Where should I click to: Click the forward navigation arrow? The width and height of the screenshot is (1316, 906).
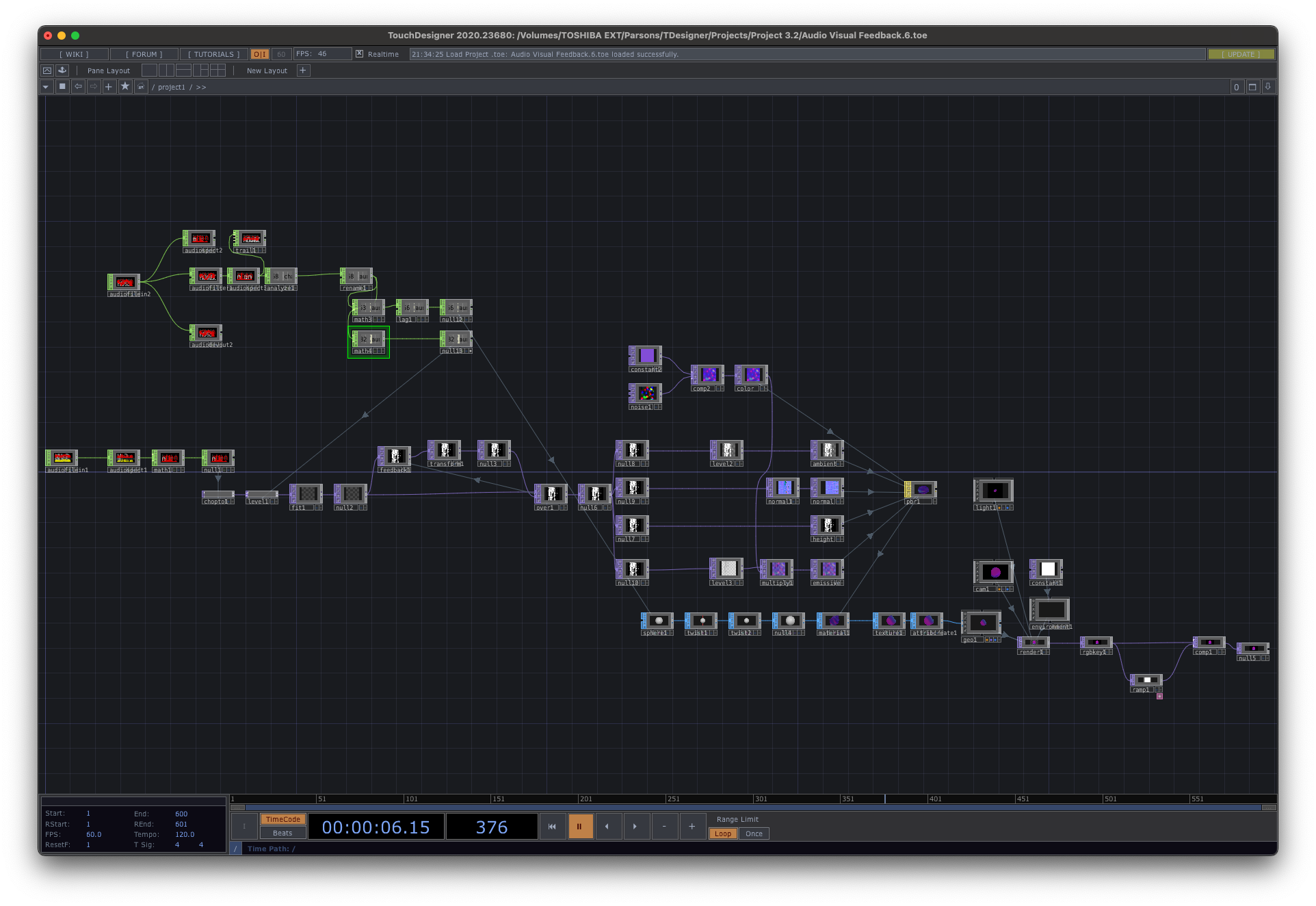point(95,87)
